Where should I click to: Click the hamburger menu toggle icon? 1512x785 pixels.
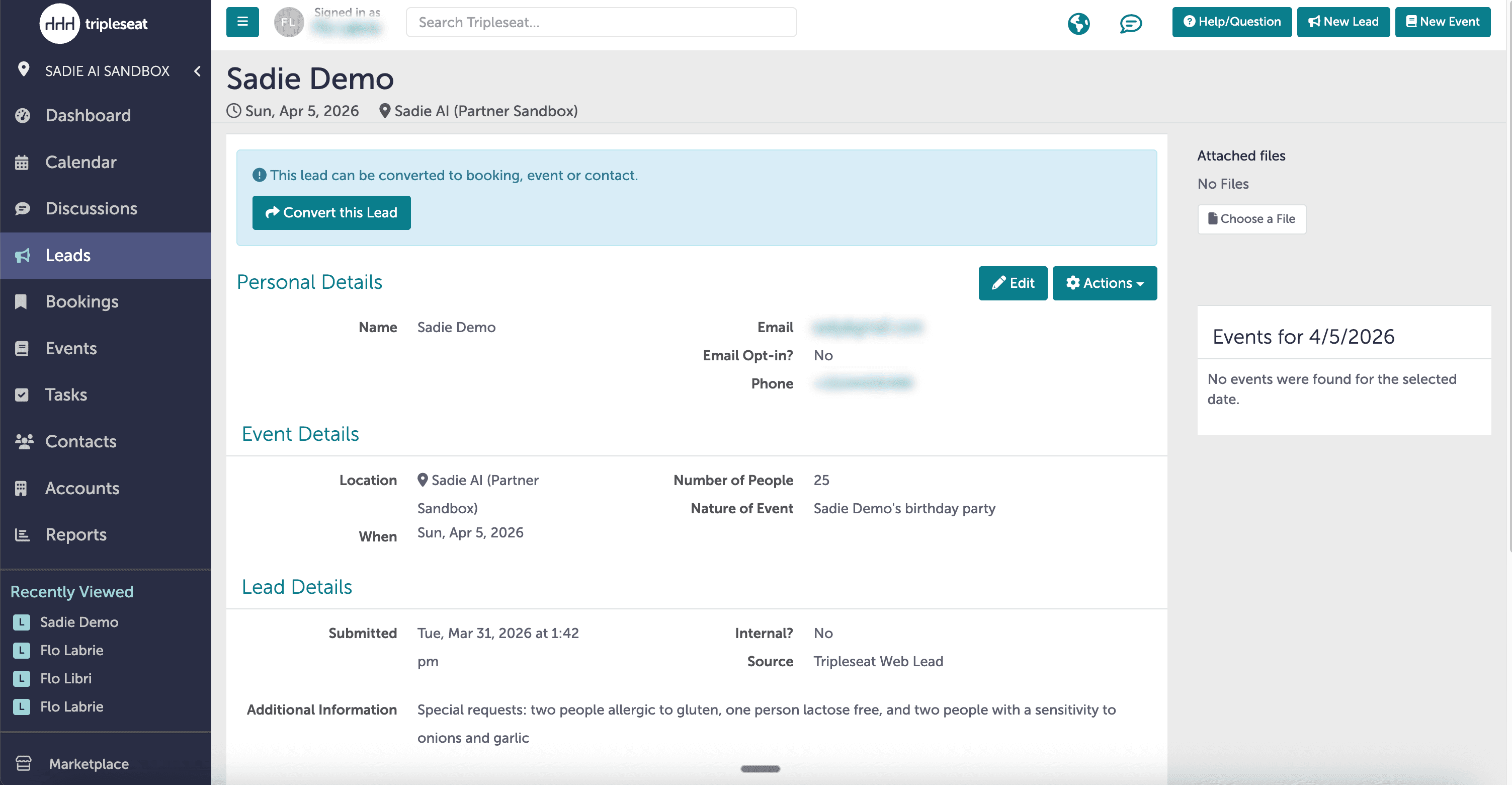click(242, 22)
